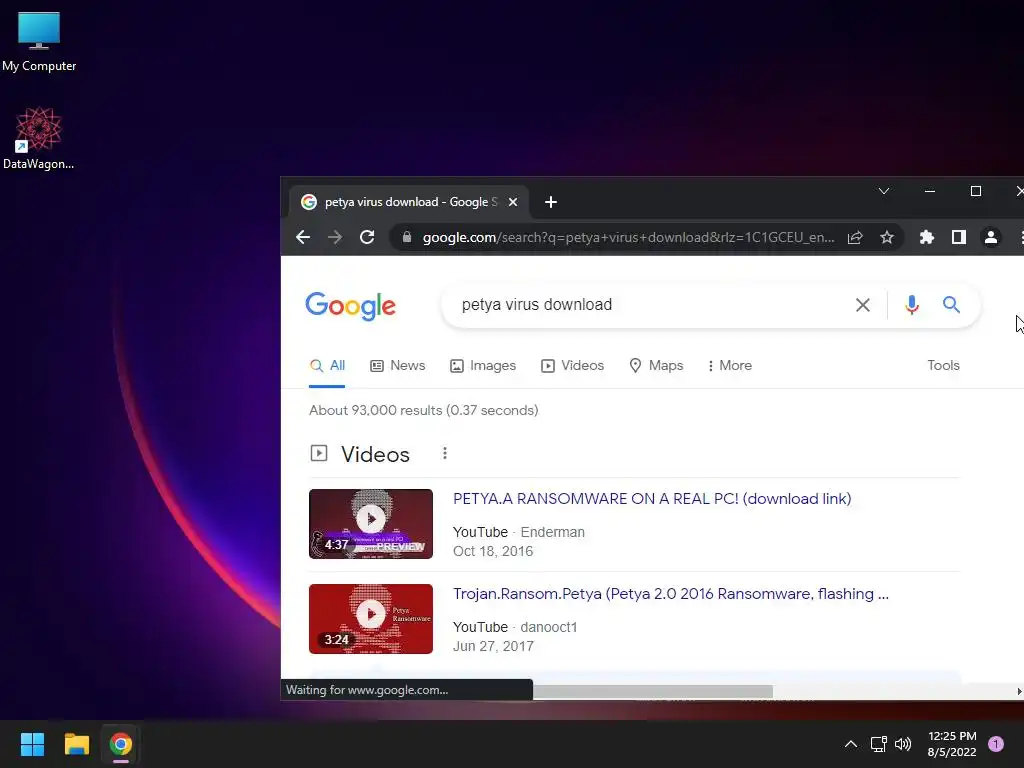
Task: Select the My Computer desktop icon
Action: point(39,42)
